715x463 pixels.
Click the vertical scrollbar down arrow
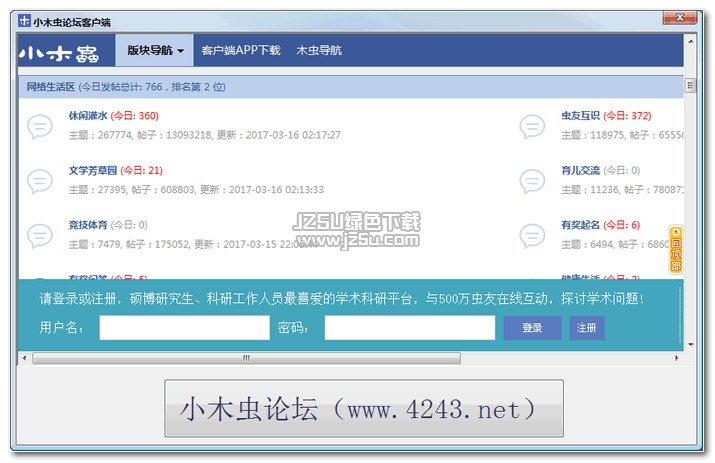point(691,345)
